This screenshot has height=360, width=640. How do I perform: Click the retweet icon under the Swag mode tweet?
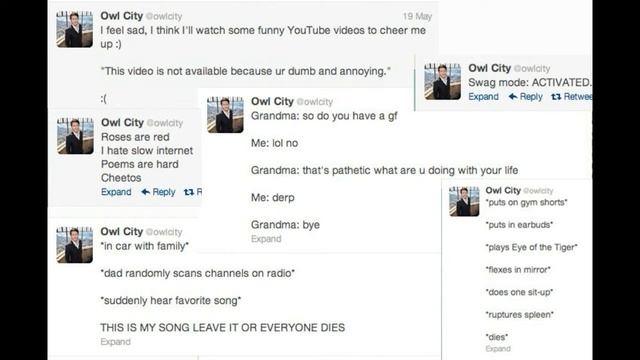pyautogui.click(x=556, y=97)
